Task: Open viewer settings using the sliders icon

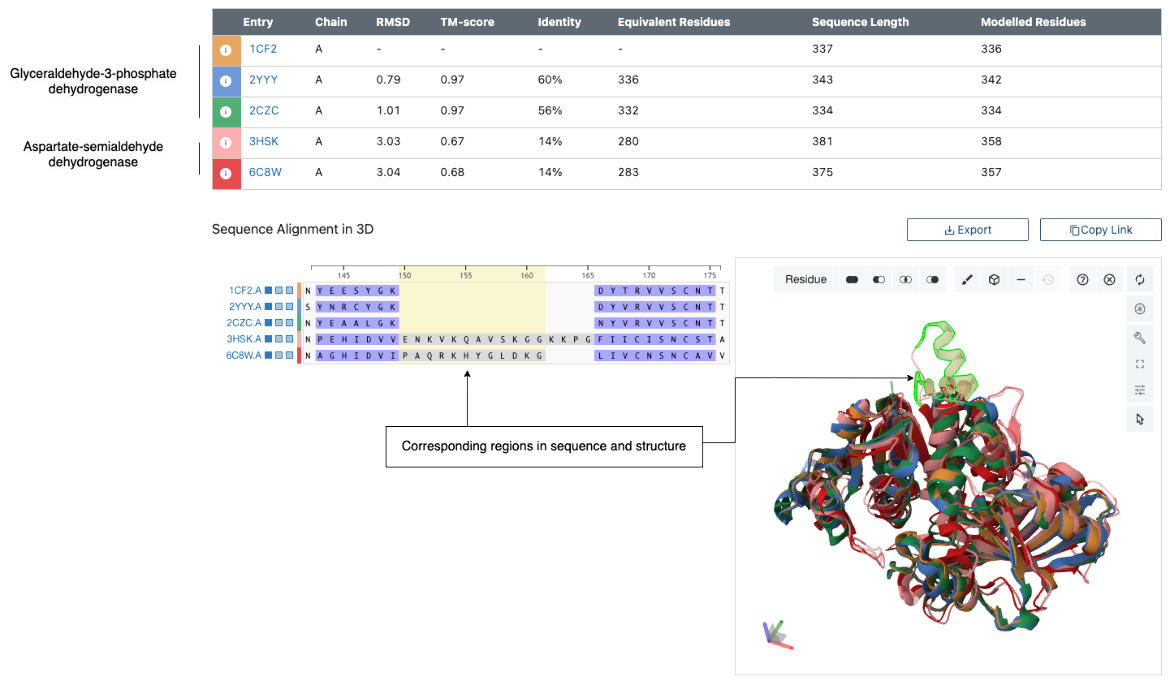Action: [x=1140, y=389]
